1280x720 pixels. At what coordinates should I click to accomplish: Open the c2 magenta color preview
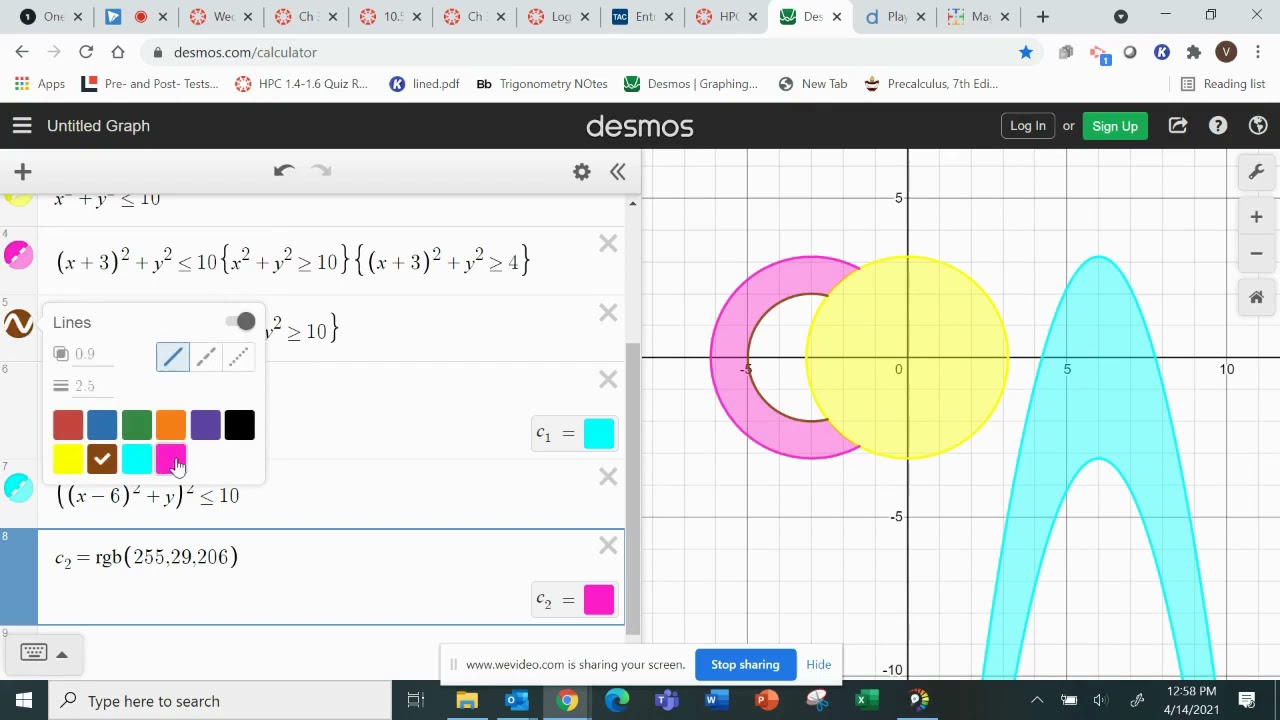[599, 600]
